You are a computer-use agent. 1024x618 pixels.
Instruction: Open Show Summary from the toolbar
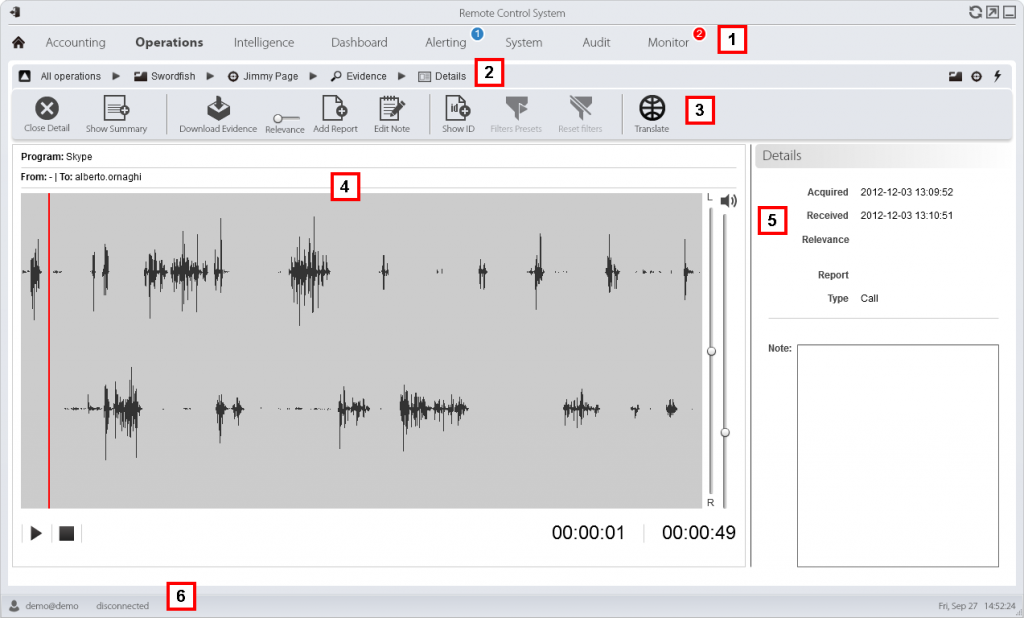[x=116, y=108]
